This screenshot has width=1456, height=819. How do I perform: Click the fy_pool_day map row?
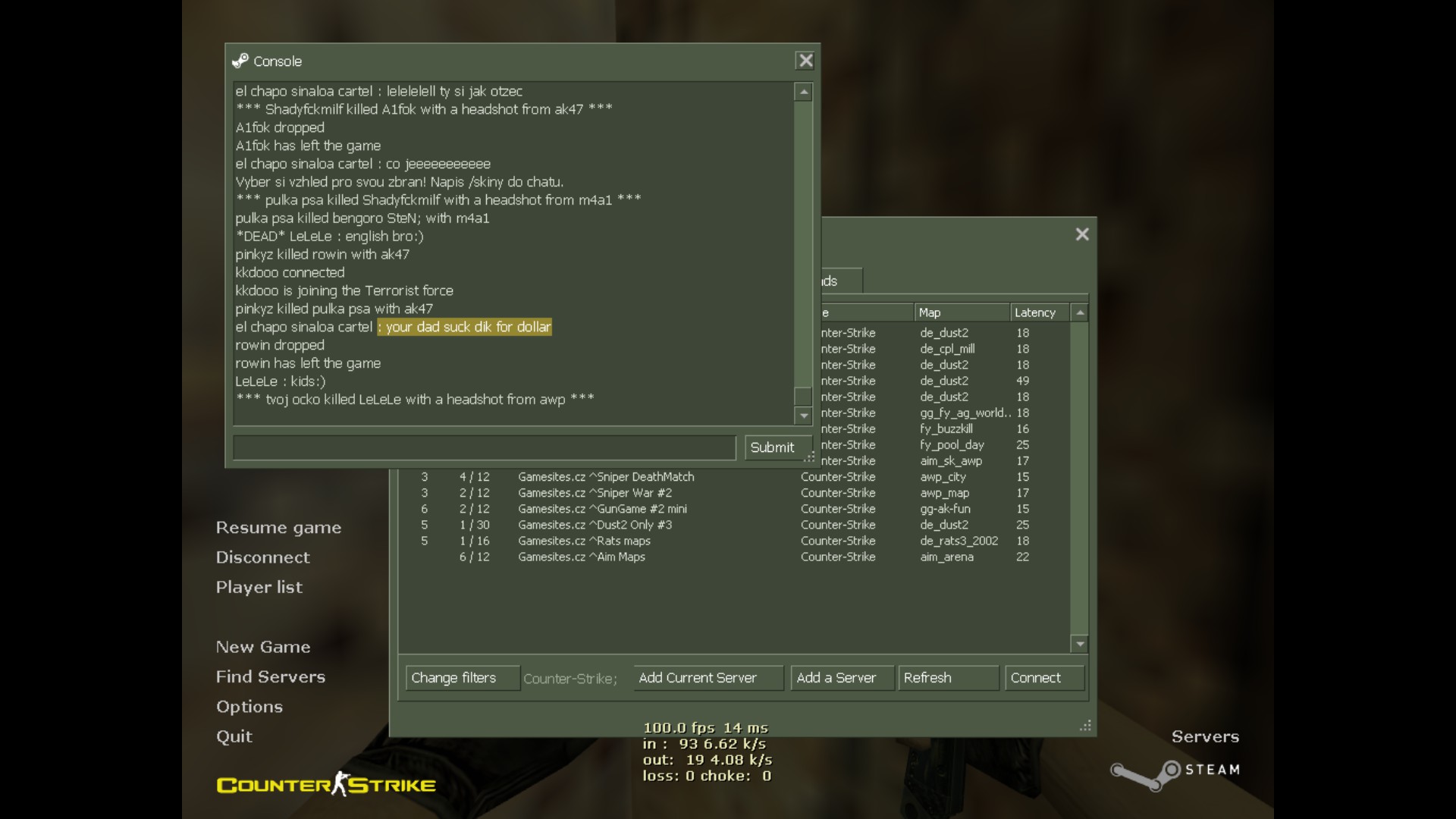[946, 444]
